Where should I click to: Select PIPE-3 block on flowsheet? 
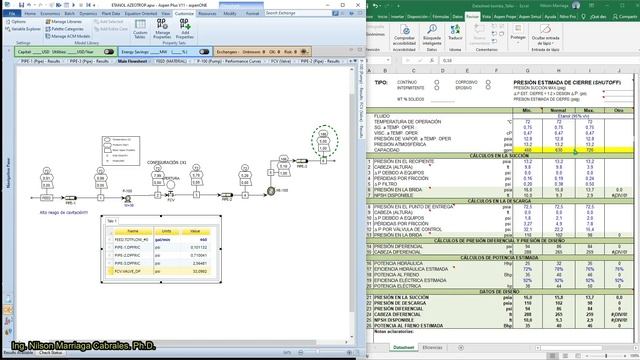(x=302, y=161)
